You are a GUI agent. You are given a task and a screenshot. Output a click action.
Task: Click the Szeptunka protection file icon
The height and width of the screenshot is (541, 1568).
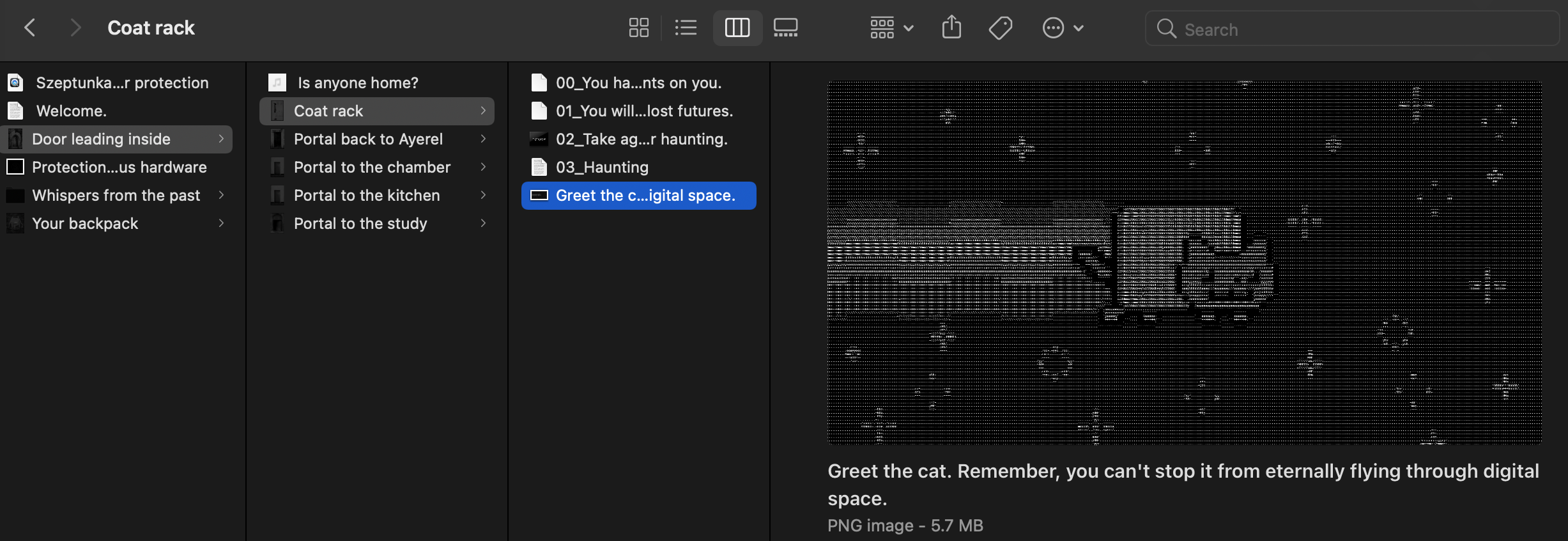pos(15,82)
